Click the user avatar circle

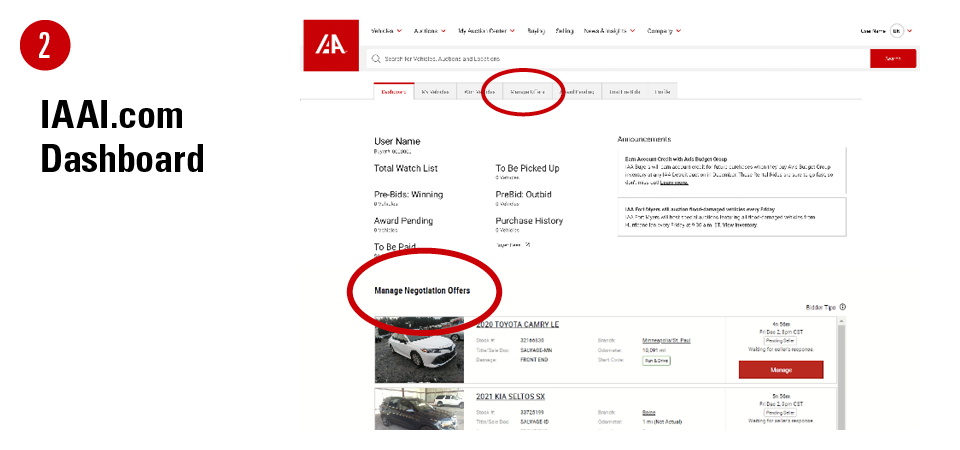tap(896, 31)
